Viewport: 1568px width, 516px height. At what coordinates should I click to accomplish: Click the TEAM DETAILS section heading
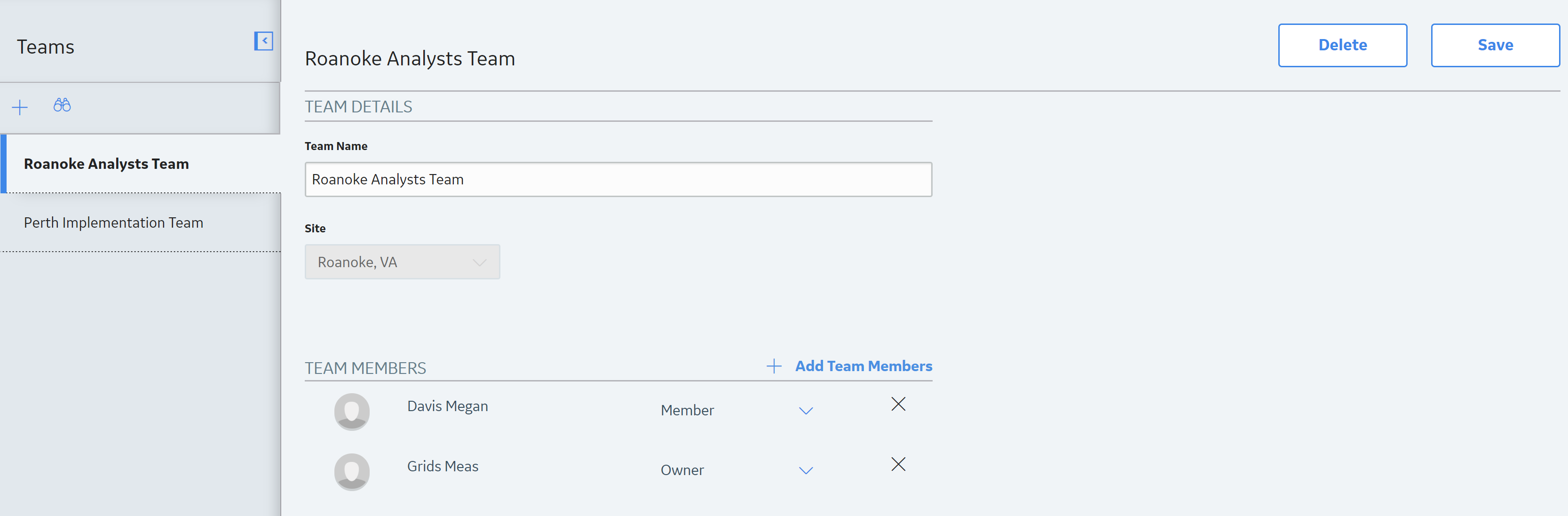[358, 106]
